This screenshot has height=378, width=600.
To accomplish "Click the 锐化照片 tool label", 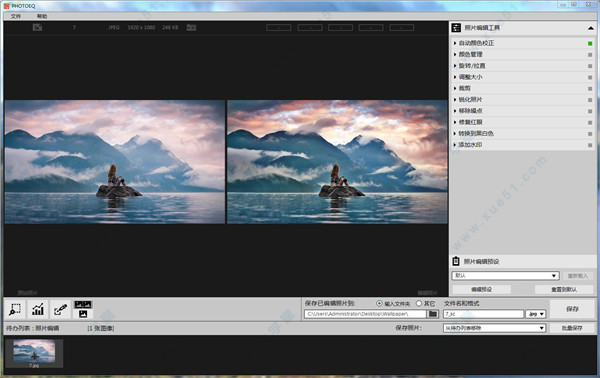I will pyautogui.click(x=470, y=99).
